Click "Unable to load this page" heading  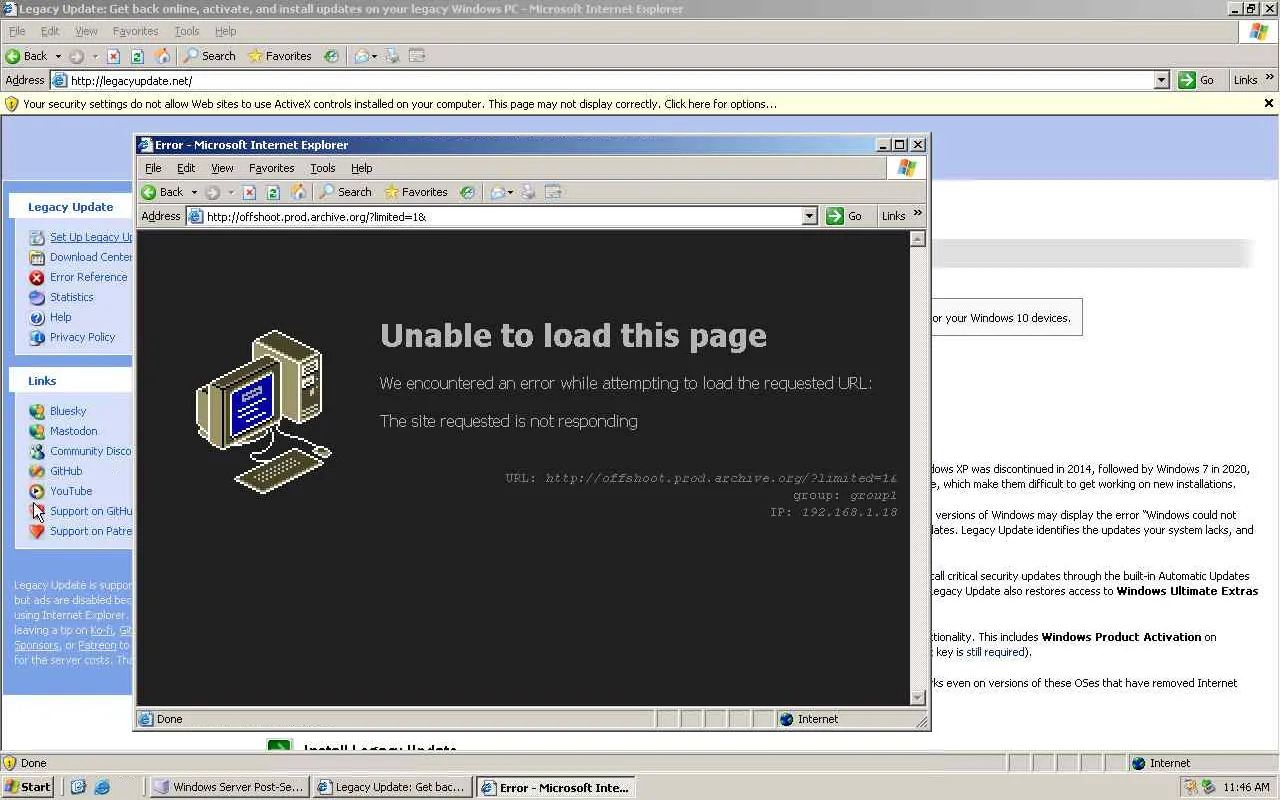click(x=573, y=336)
